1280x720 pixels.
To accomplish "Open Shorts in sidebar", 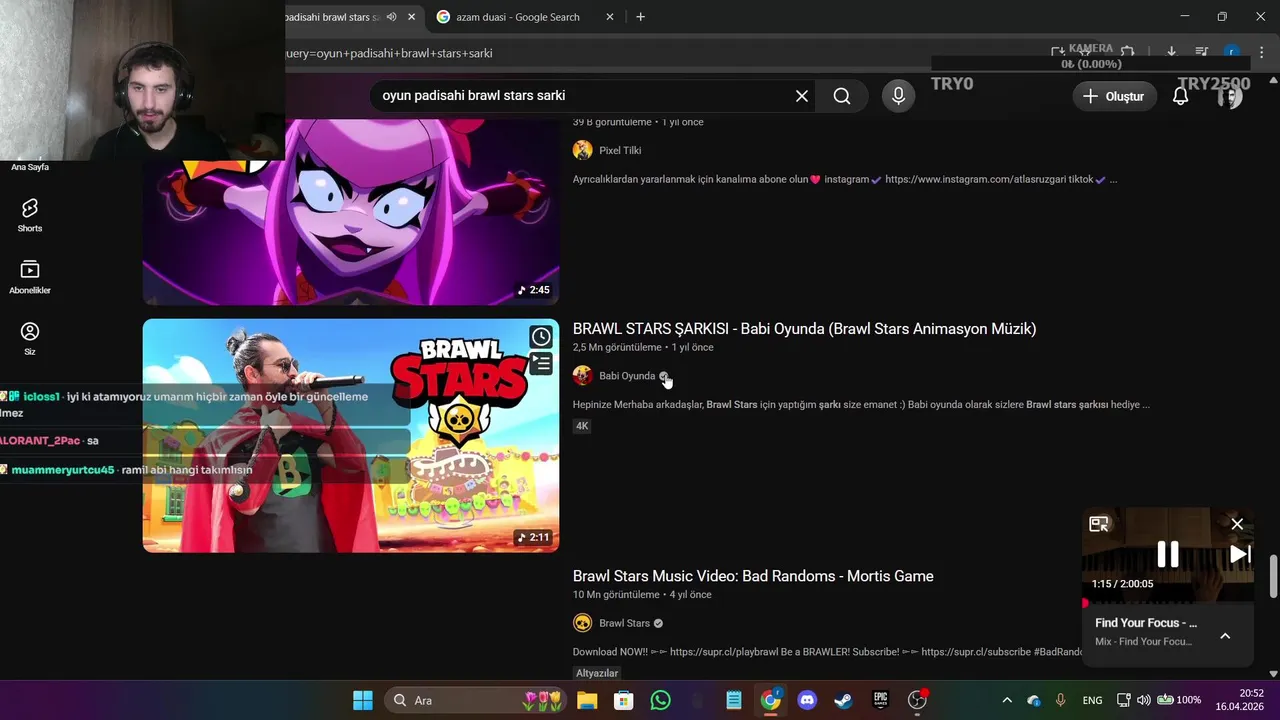I will 30,215.
